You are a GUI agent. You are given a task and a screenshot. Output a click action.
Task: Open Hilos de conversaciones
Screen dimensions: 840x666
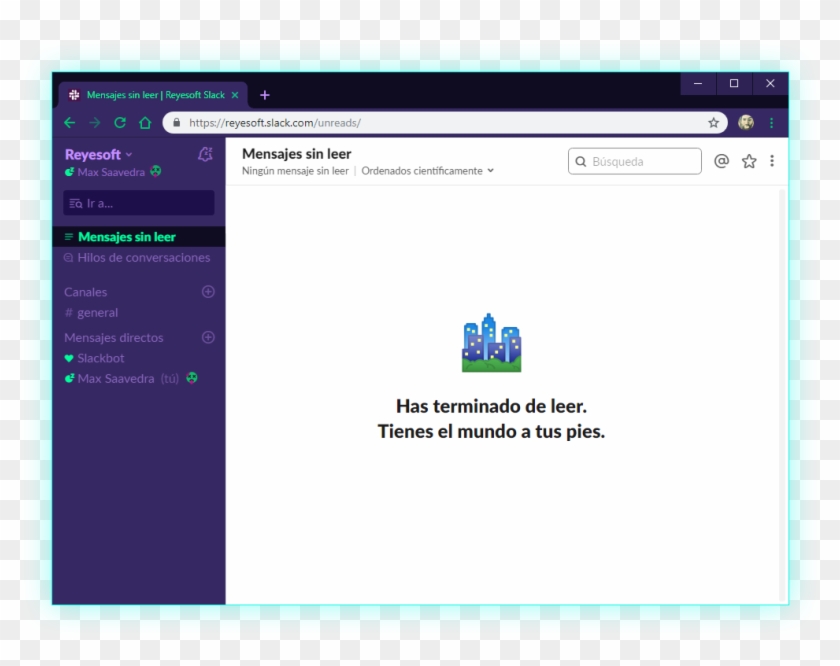pos(143,258)
